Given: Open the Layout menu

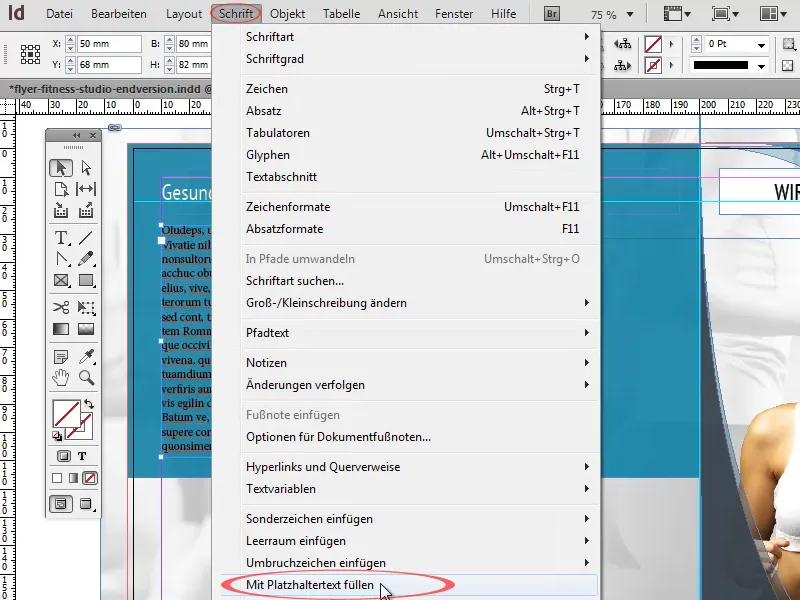Looking at the screenshot, I should click(184, 14).
